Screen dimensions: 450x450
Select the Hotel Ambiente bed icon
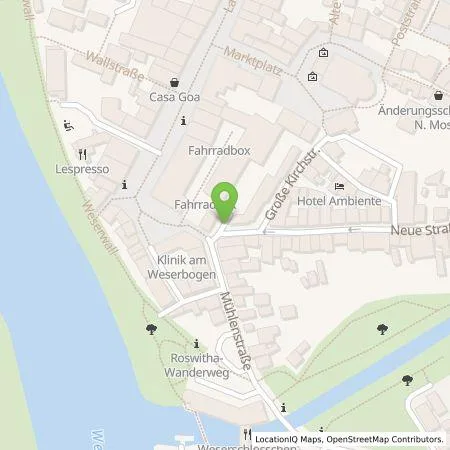click(x=339, y=186)
